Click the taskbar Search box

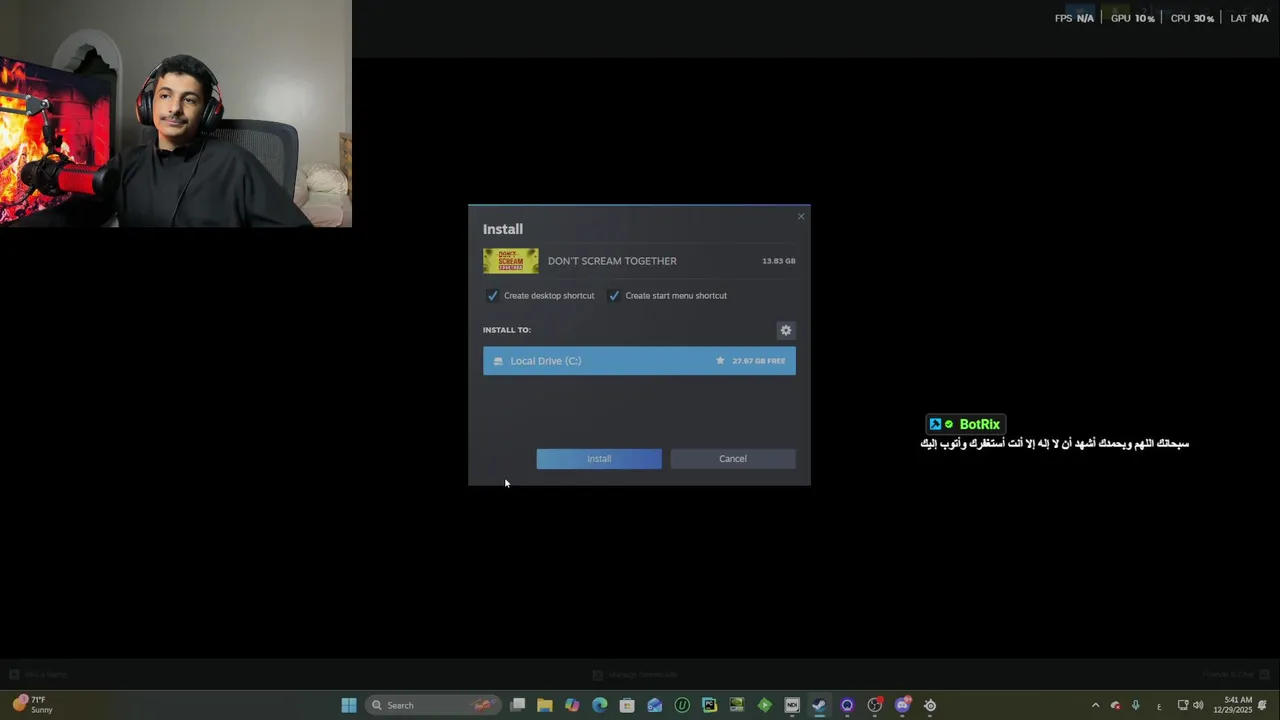pos(433,705)
